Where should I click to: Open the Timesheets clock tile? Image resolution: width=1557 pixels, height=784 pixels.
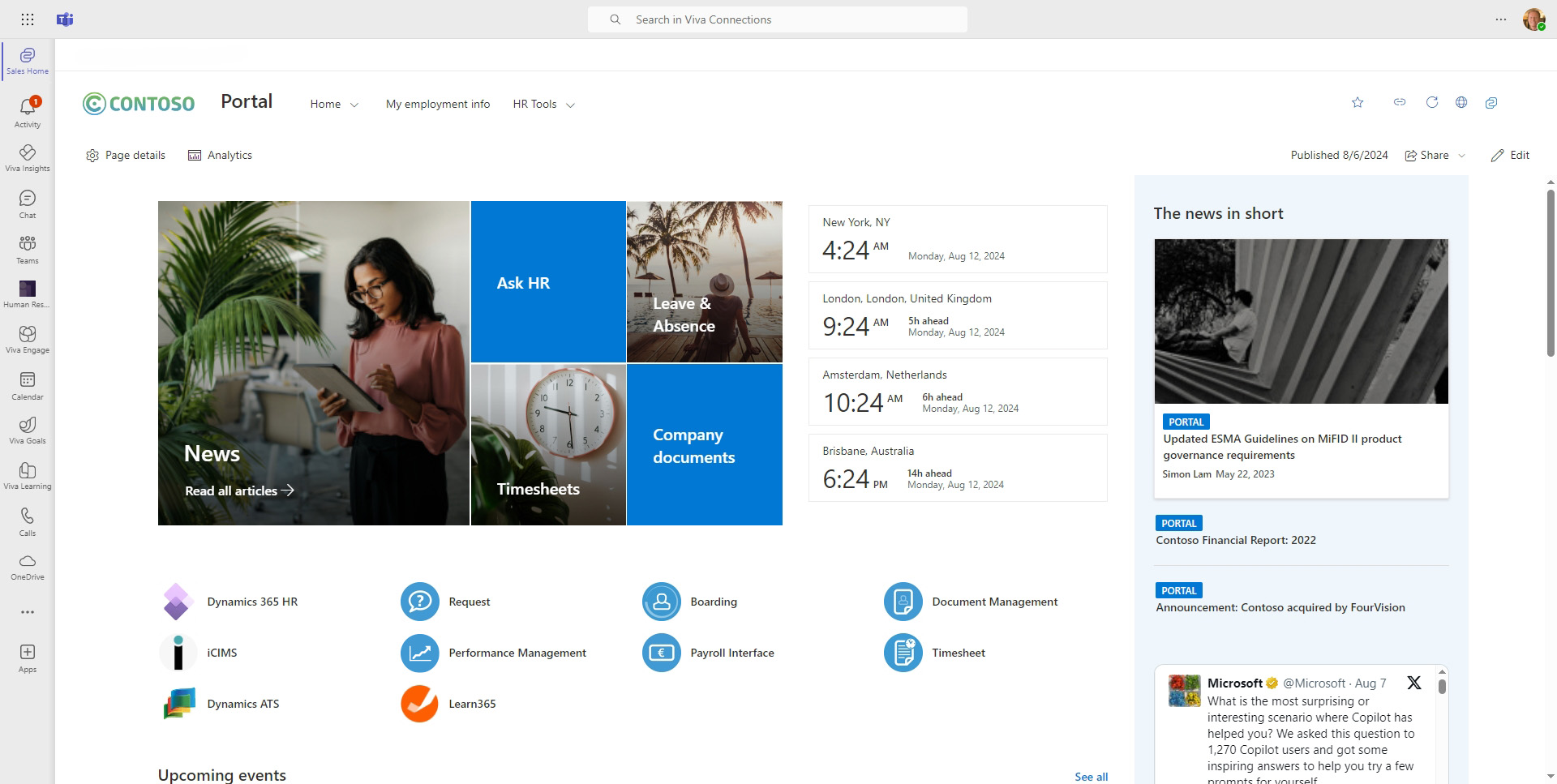click(x=548, y=444)
